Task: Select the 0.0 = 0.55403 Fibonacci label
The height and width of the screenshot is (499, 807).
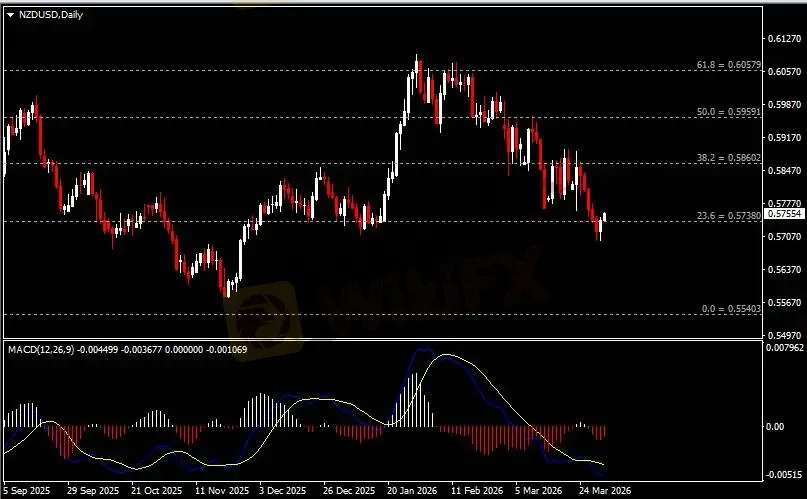Action: click(730, 309)
